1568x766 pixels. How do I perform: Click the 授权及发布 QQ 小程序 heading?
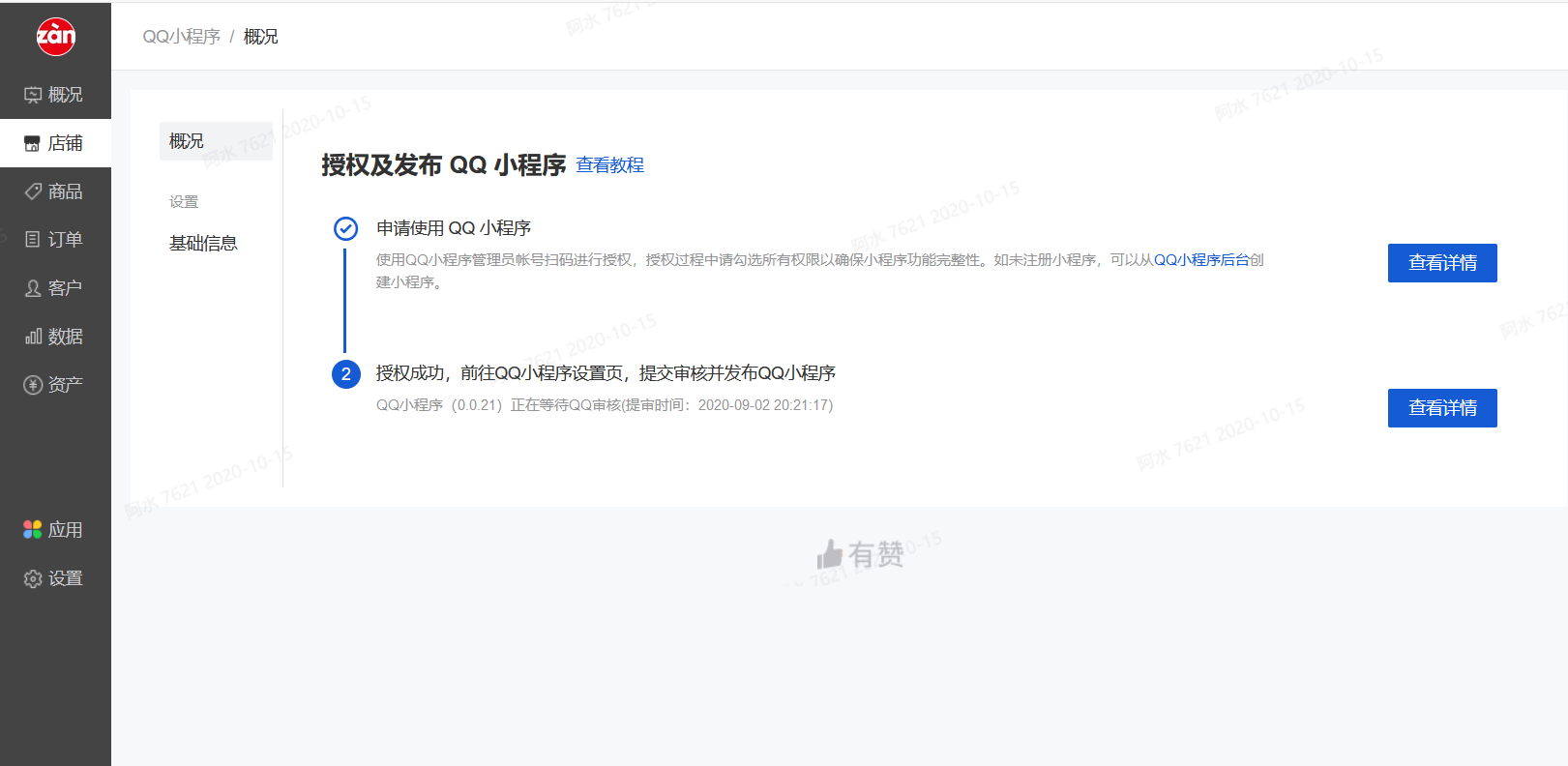coord(444,165)
